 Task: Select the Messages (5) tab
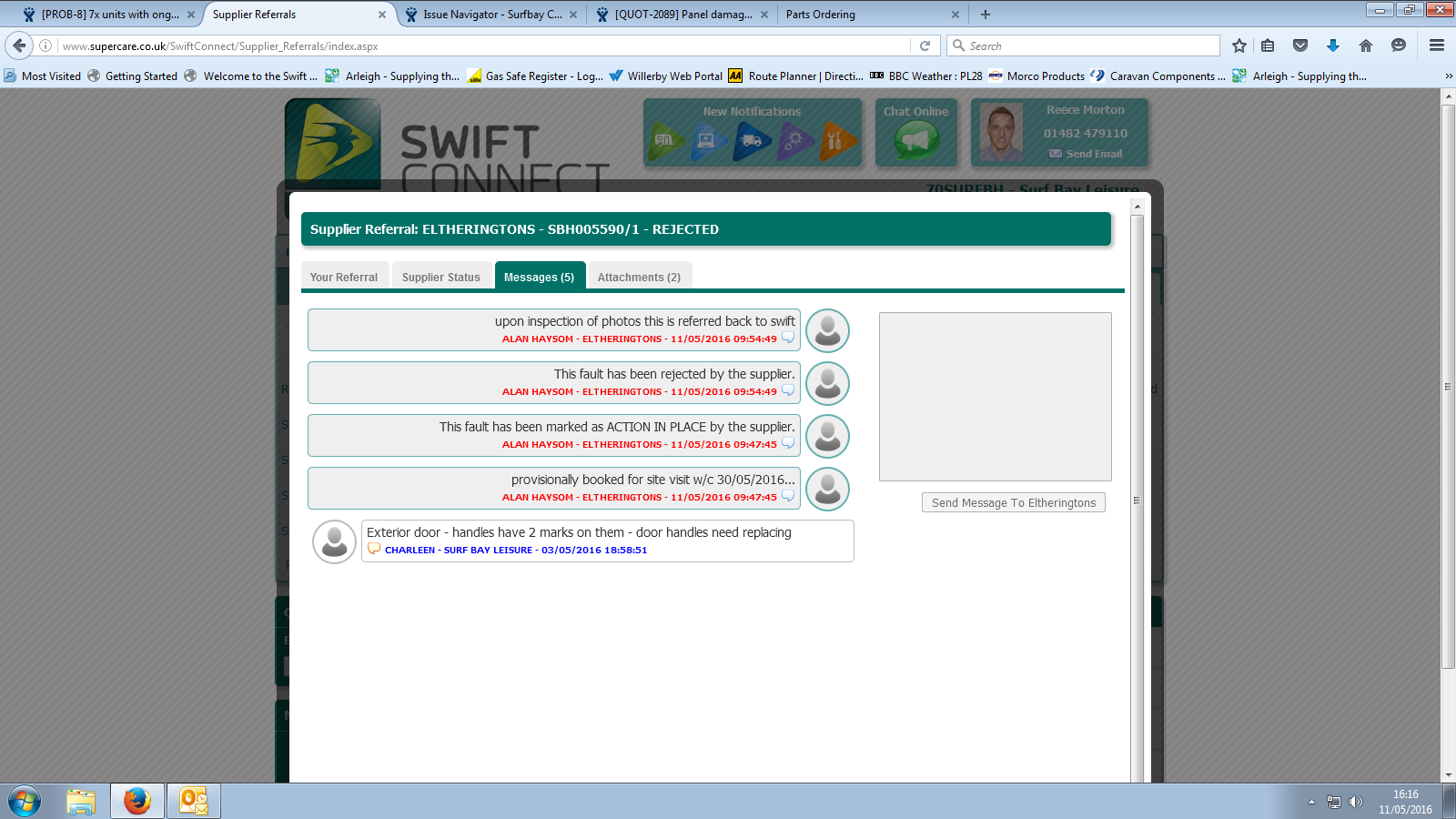pos(540,277)
